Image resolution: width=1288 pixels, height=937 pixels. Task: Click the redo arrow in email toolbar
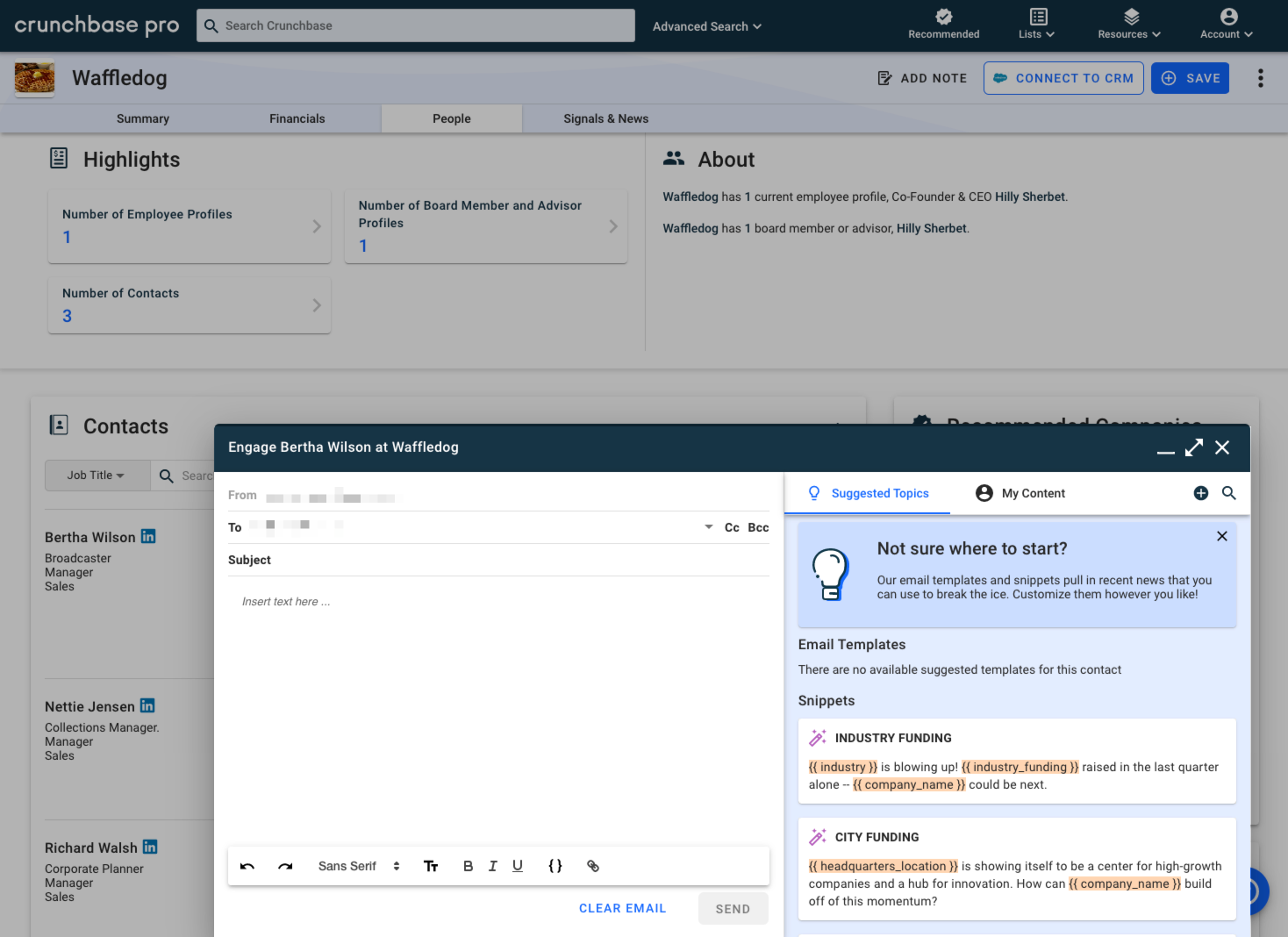285,866
